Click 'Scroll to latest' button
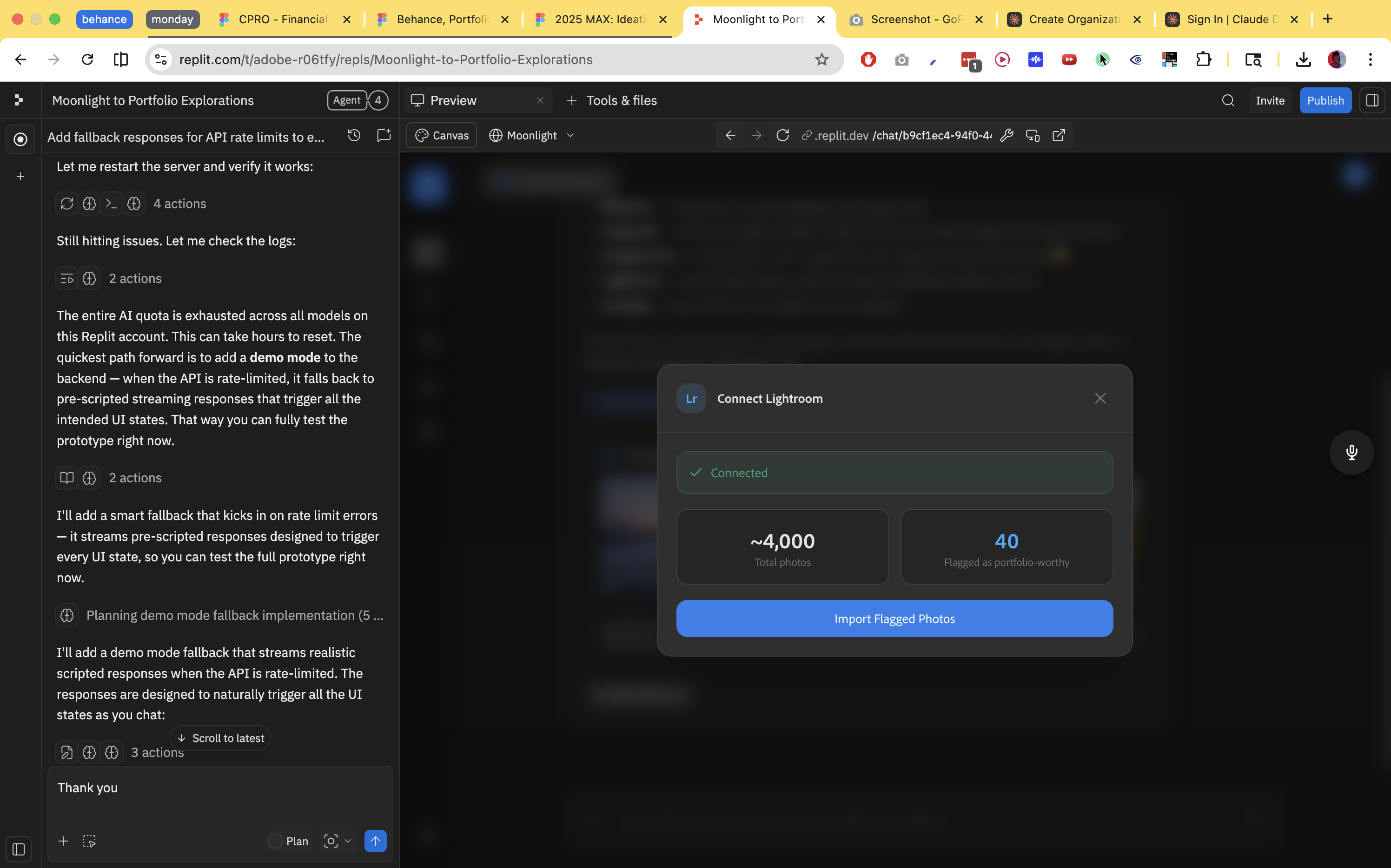The image size is (1391, 868). click(x=220, y=738)
